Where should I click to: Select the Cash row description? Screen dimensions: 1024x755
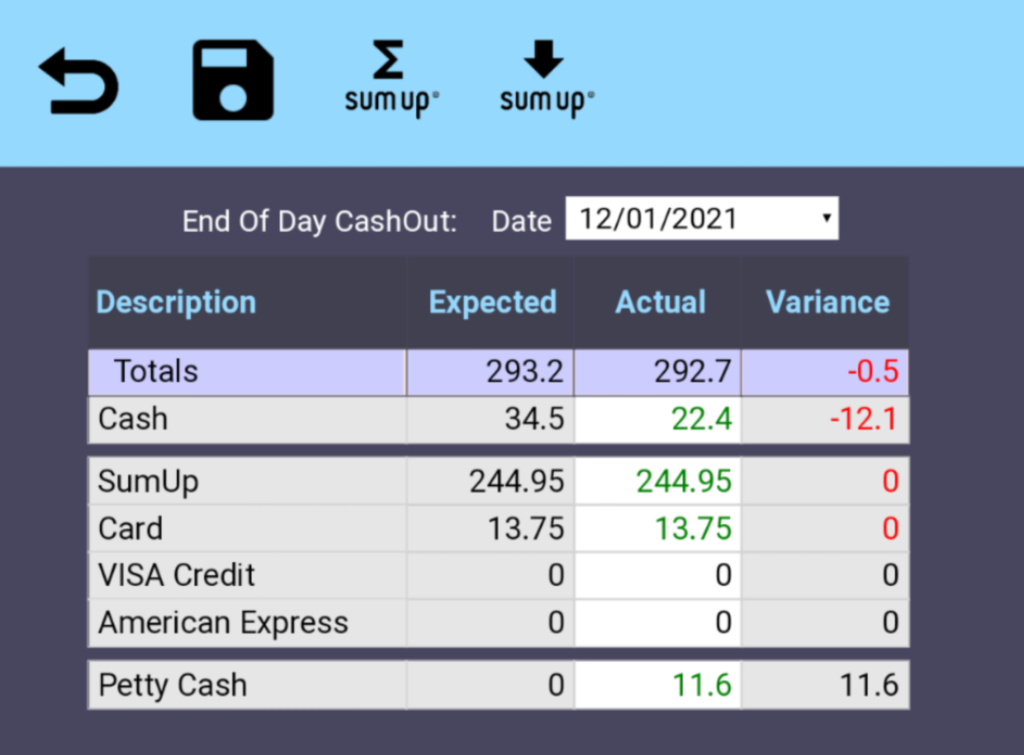point(133,420)
